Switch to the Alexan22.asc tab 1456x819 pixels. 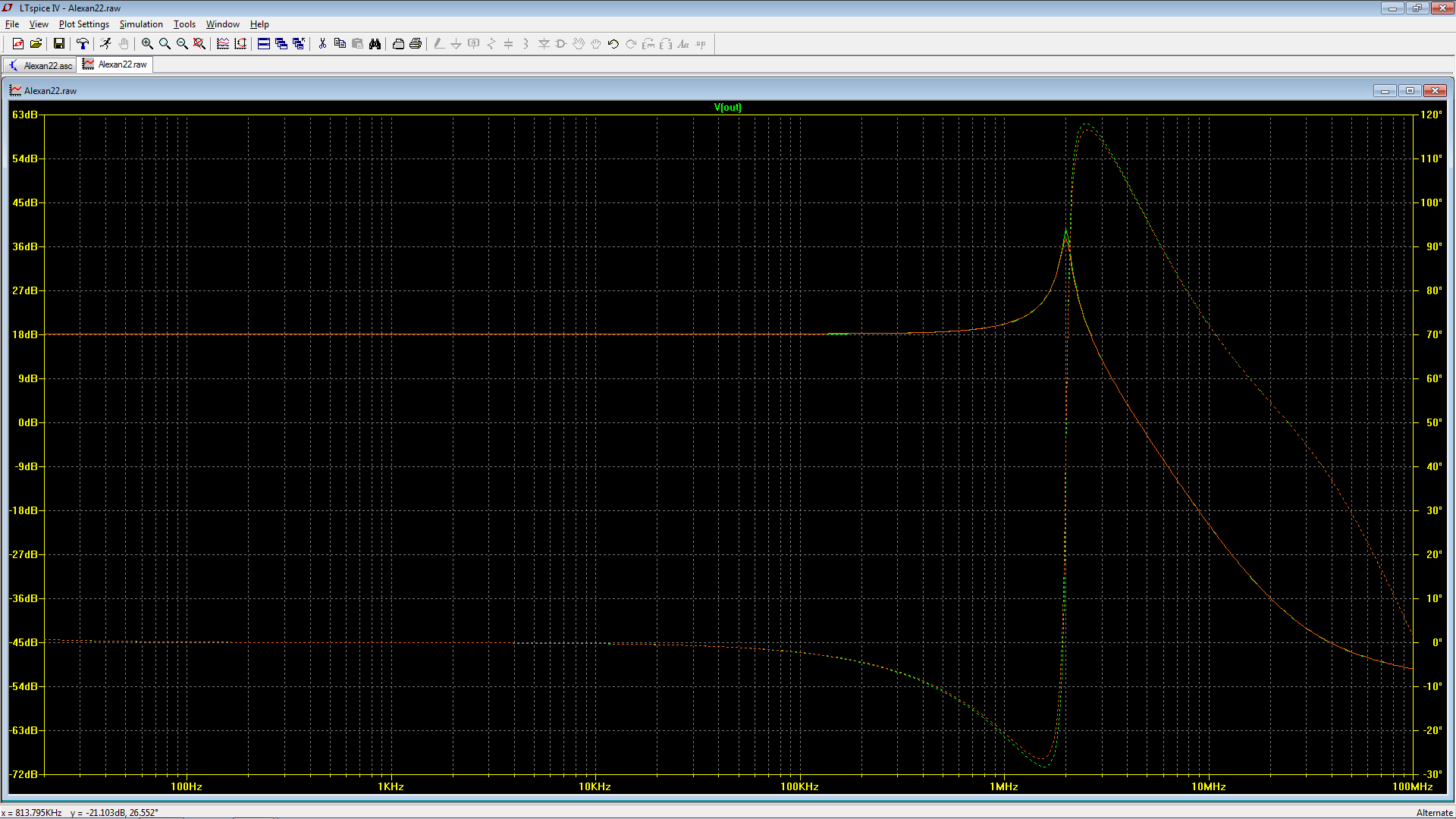[x=41, y=65]
